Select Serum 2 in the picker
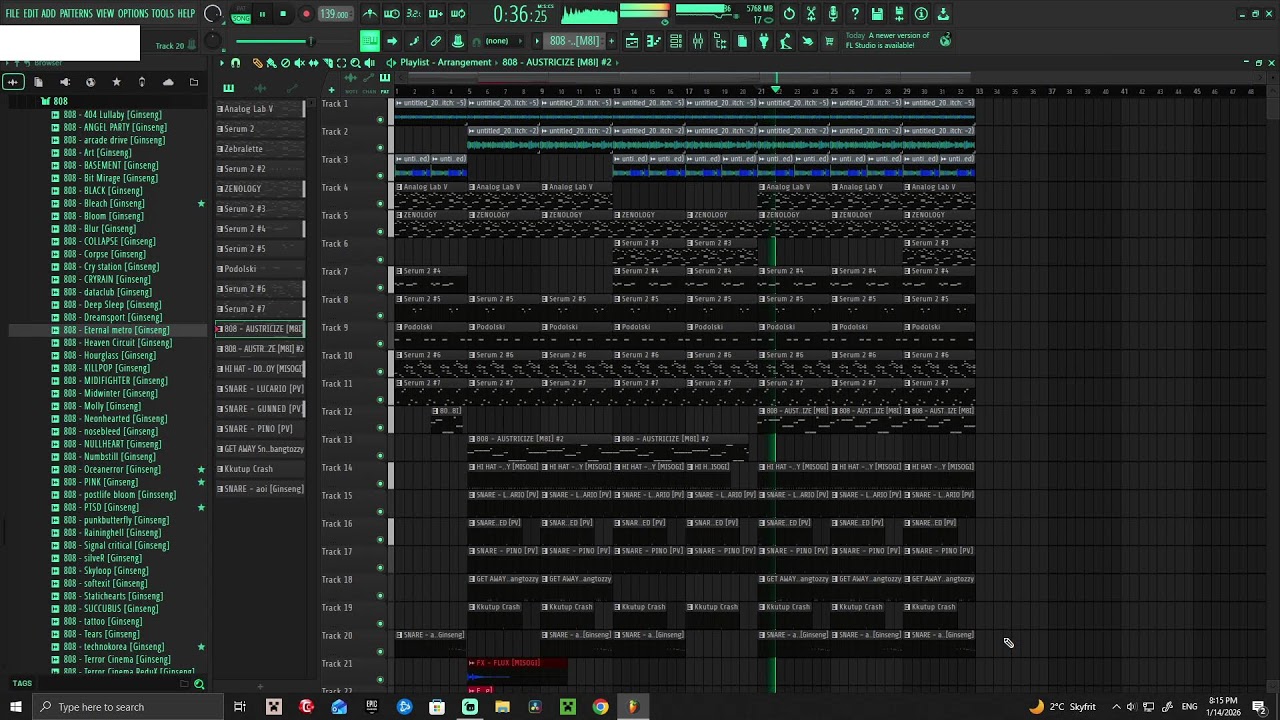The image size is (1280, 720). (x=260, y=129)
